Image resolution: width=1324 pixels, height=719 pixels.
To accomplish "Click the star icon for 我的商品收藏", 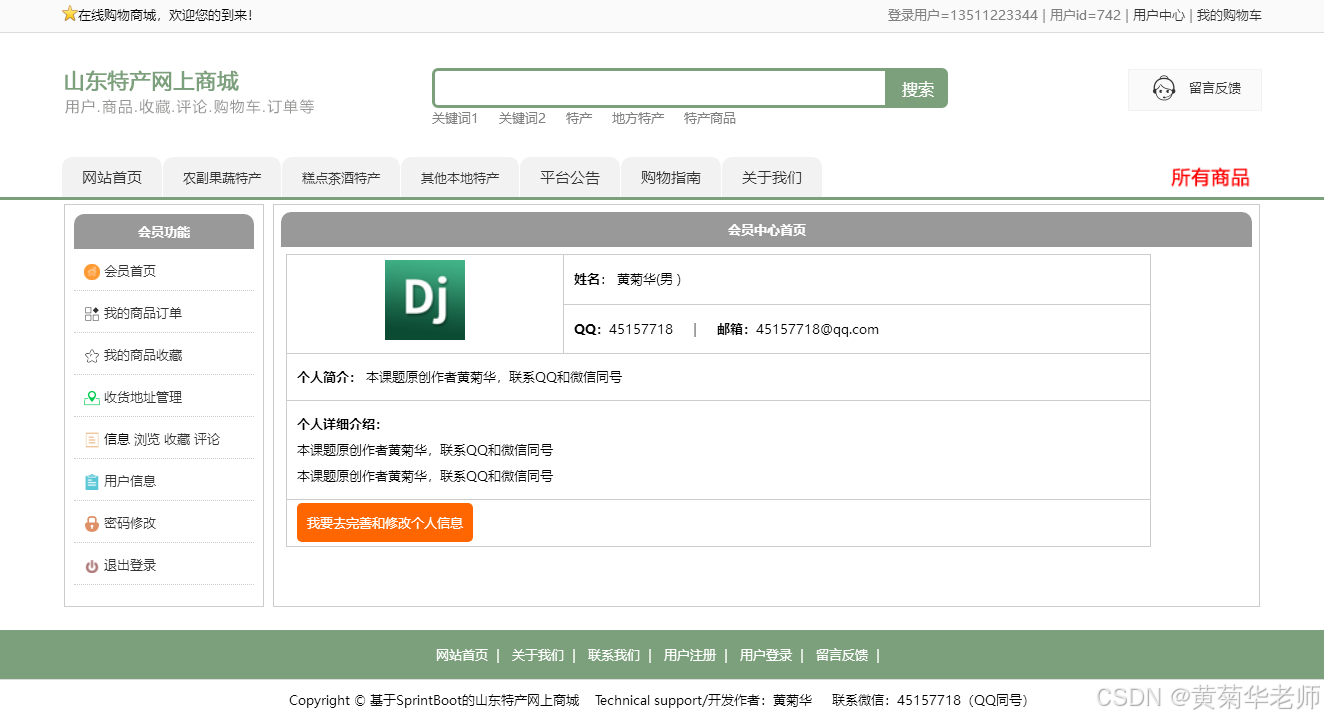I will pos(92,356).
